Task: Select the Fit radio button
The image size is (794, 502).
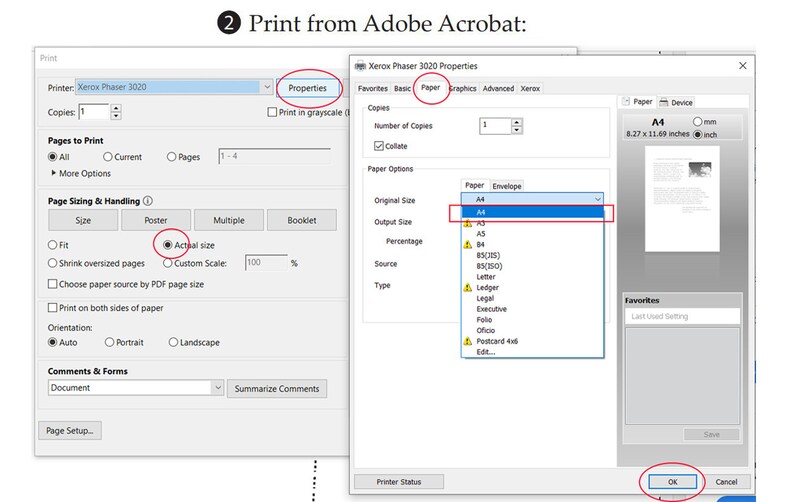Action: (52, 245)
